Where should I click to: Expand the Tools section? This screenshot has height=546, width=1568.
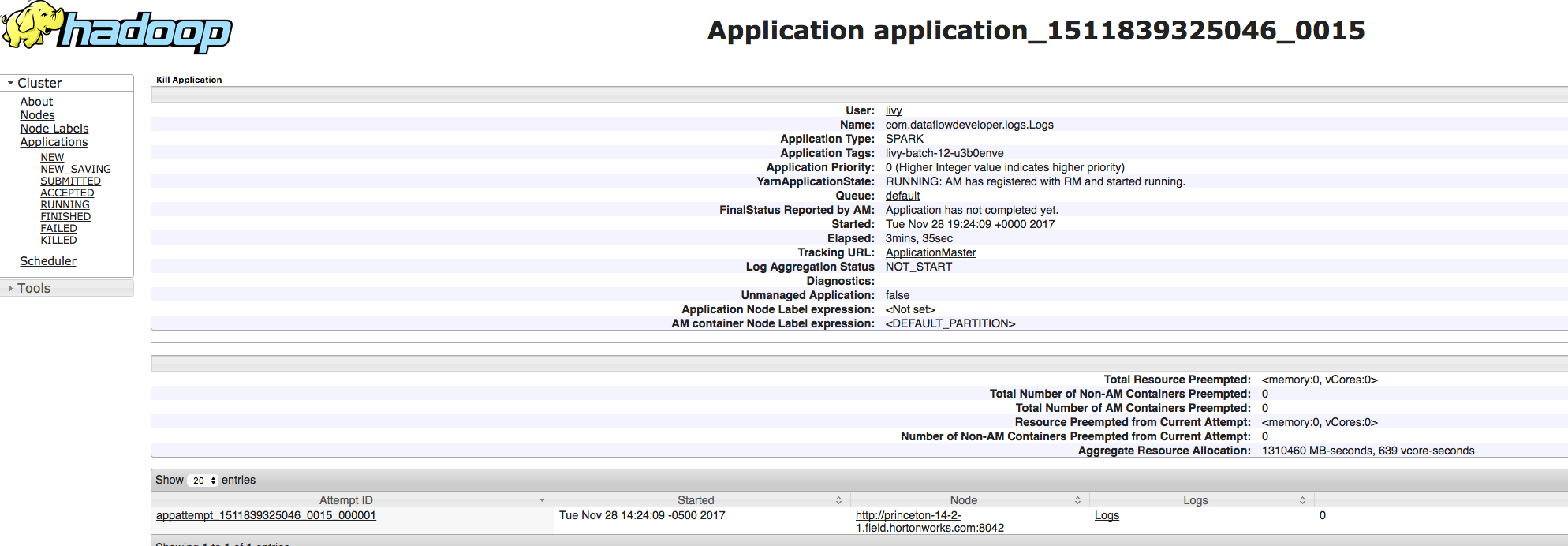coord(11,289)
